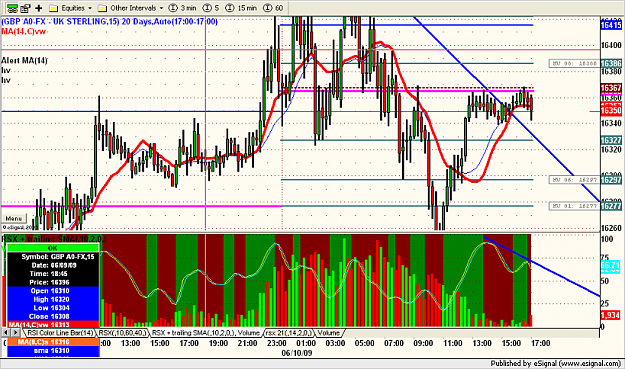
Task: Click the green OK status bar
Action: [x=53, y=248]
